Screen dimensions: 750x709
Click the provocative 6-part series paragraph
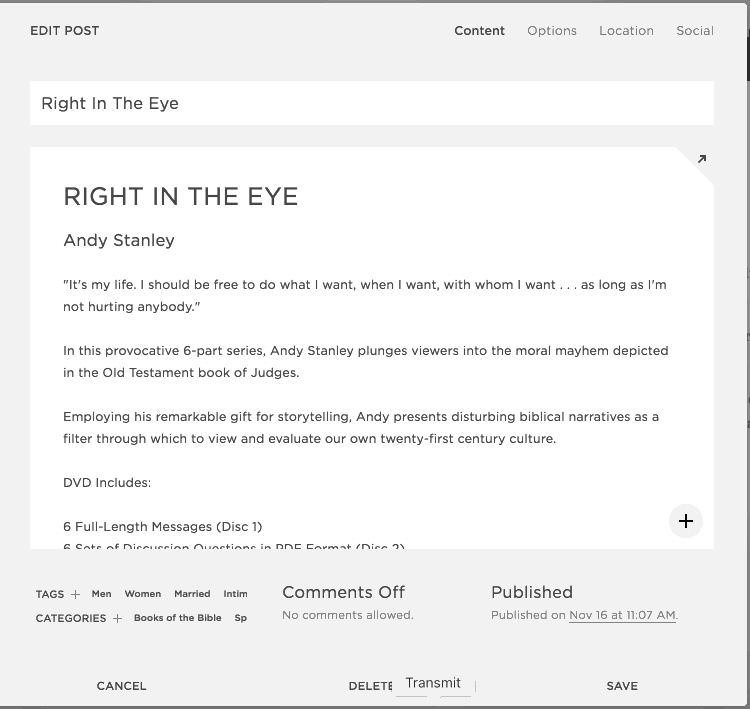366,362
